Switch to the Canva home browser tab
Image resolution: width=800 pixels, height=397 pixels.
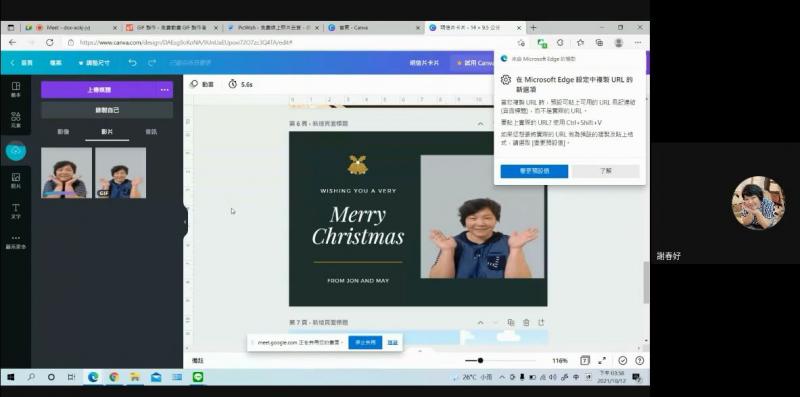(x=374, y=28)
